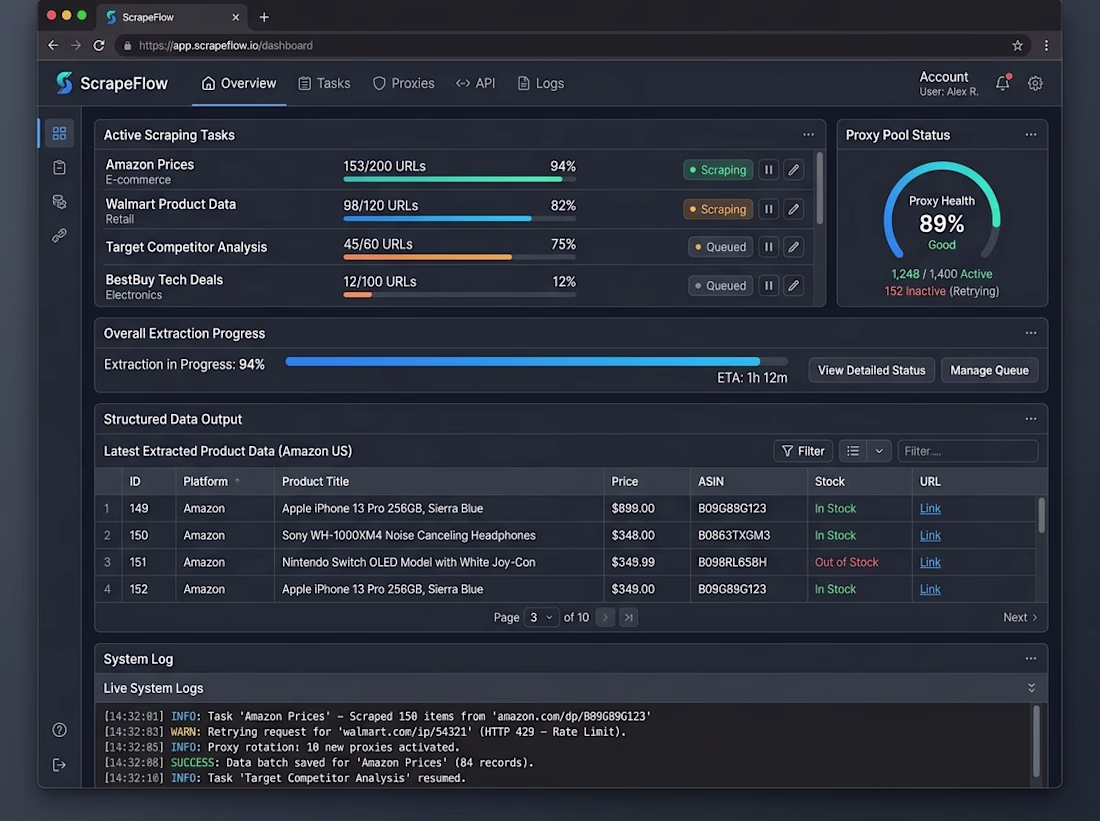The height and width of the screenshot is (821, 1100).
Task: Click the overall extraction progress bar
Action: pos(537,361)
